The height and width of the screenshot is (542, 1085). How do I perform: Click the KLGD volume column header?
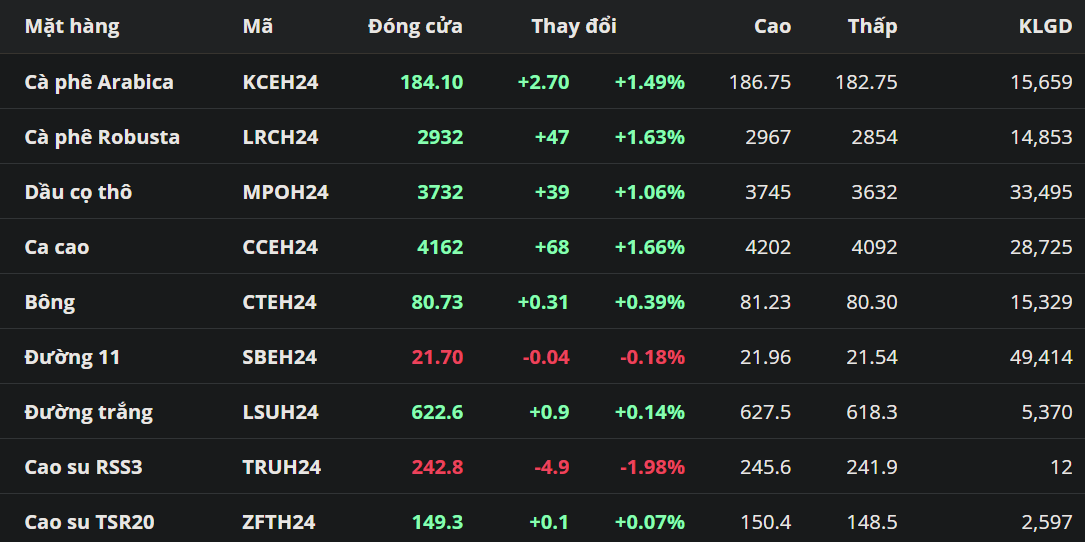point(1045,27)
